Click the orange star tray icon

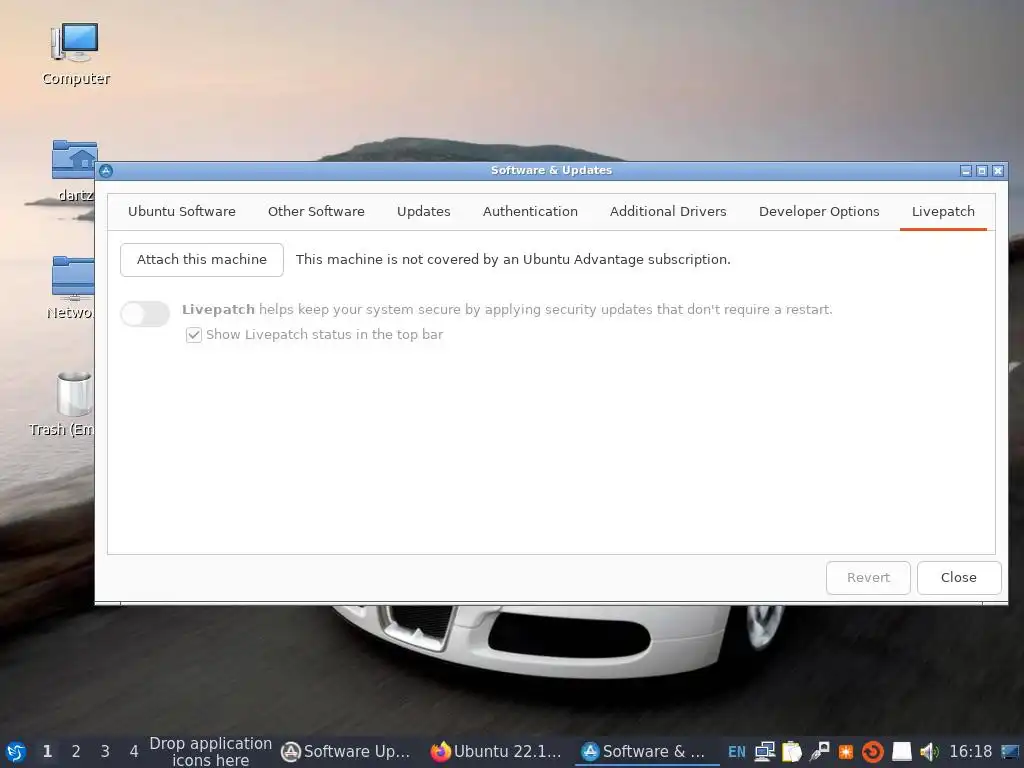[x=846, y=752]
